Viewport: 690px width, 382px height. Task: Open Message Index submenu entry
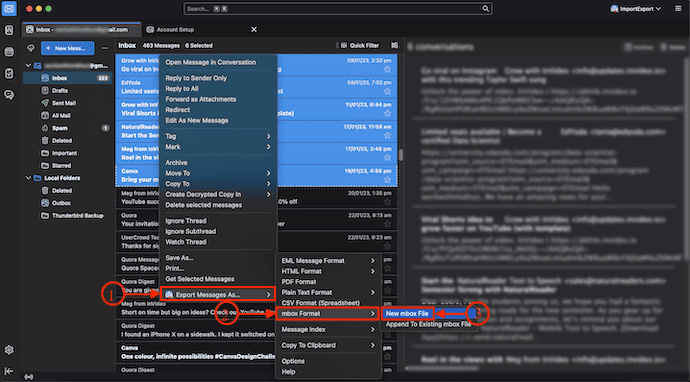coord(328,329)
